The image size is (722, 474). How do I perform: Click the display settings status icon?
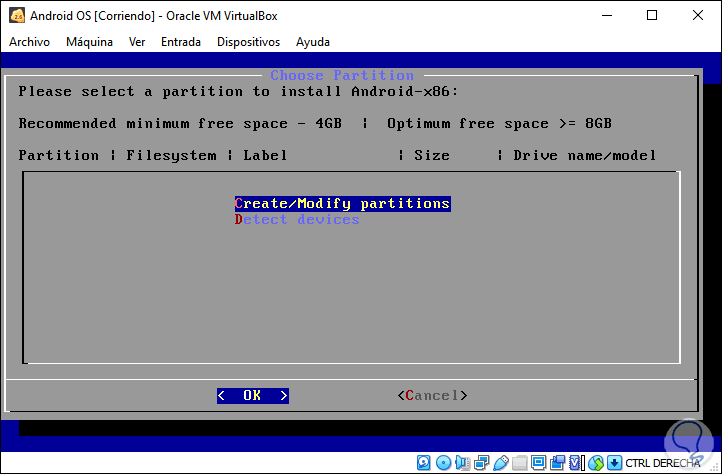539,462
